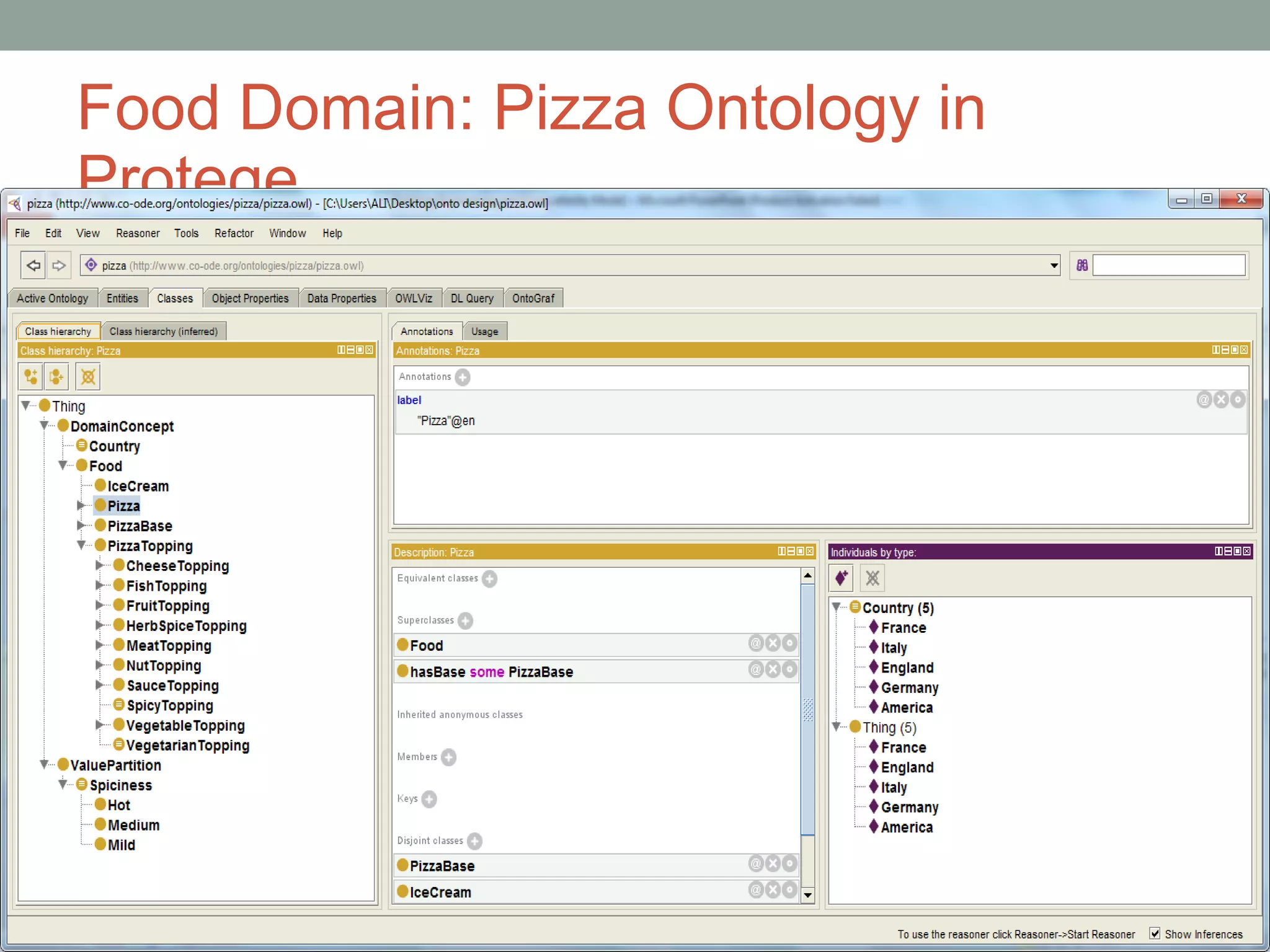This screenshot has width=1270, height=952.
Task: Edit hasBase some PizzaBase with circle icon
Action: (789, 669)
